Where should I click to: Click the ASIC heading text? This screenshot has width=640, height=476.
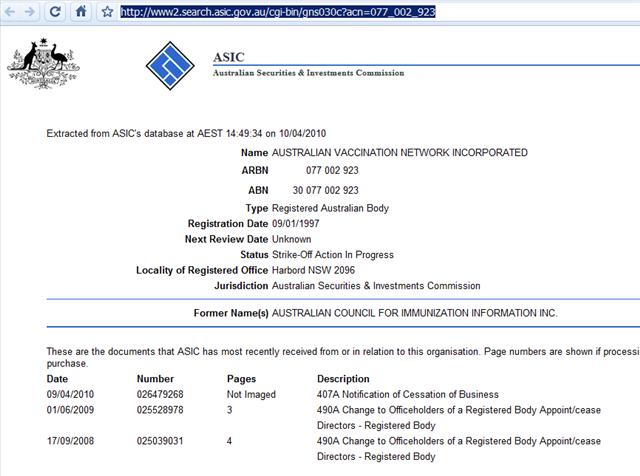[x=228, y=57]
